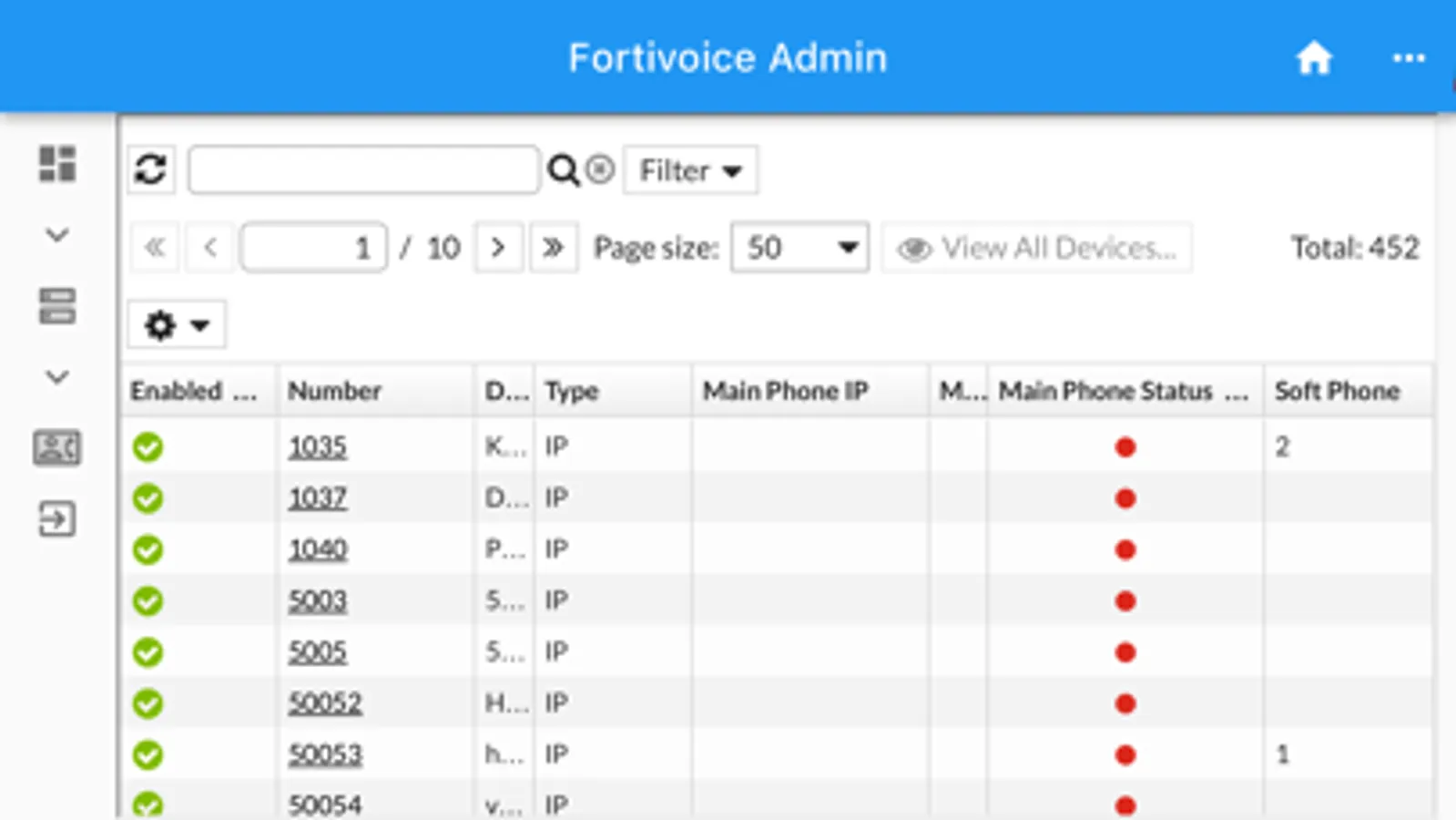Open the Filter dropdown
The width and height of the screenshot is (1456, 820).
(x=690, y=170)
